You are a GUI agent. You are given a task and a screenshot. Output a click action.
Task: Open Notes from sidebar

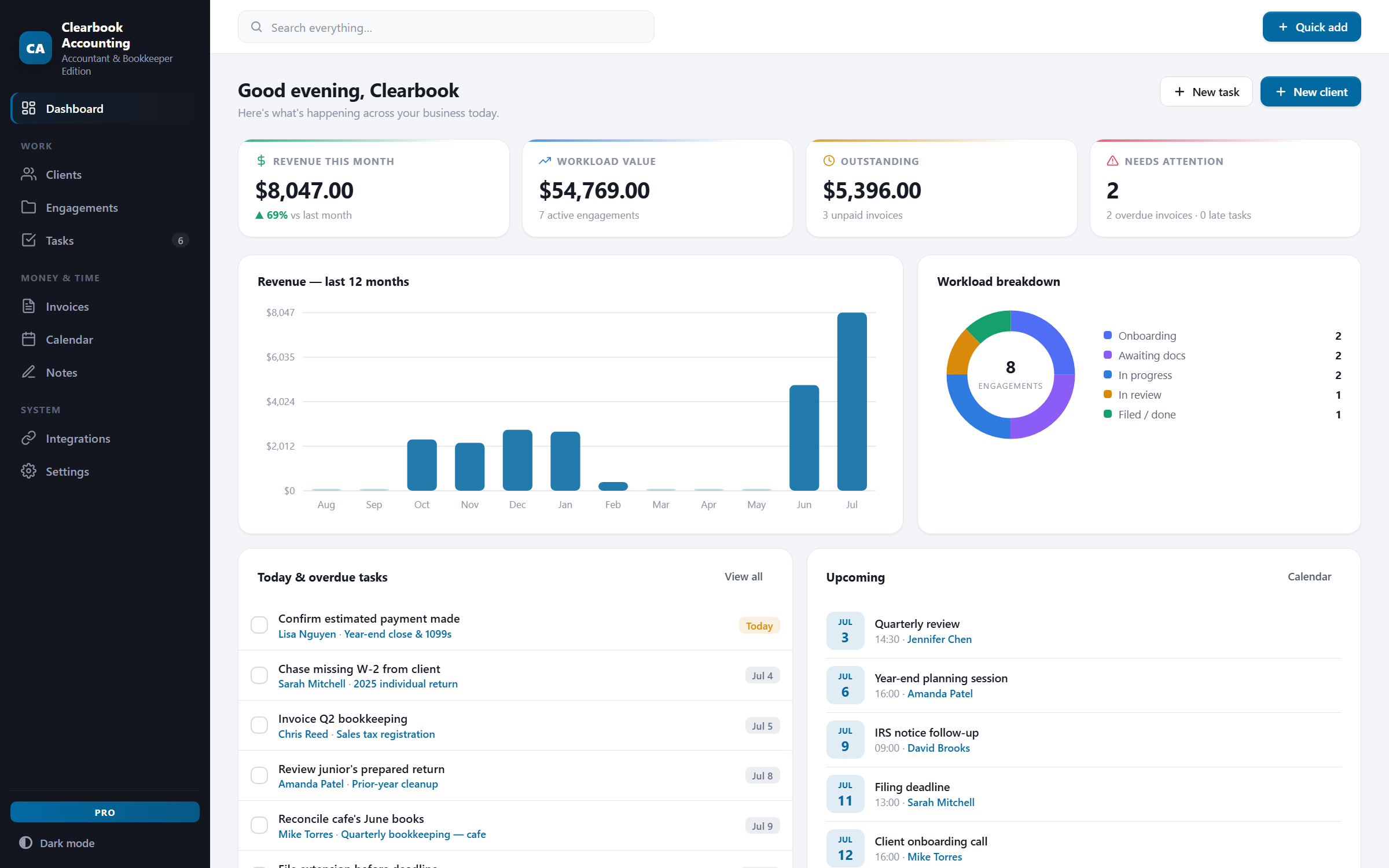(x=105, y=372)
